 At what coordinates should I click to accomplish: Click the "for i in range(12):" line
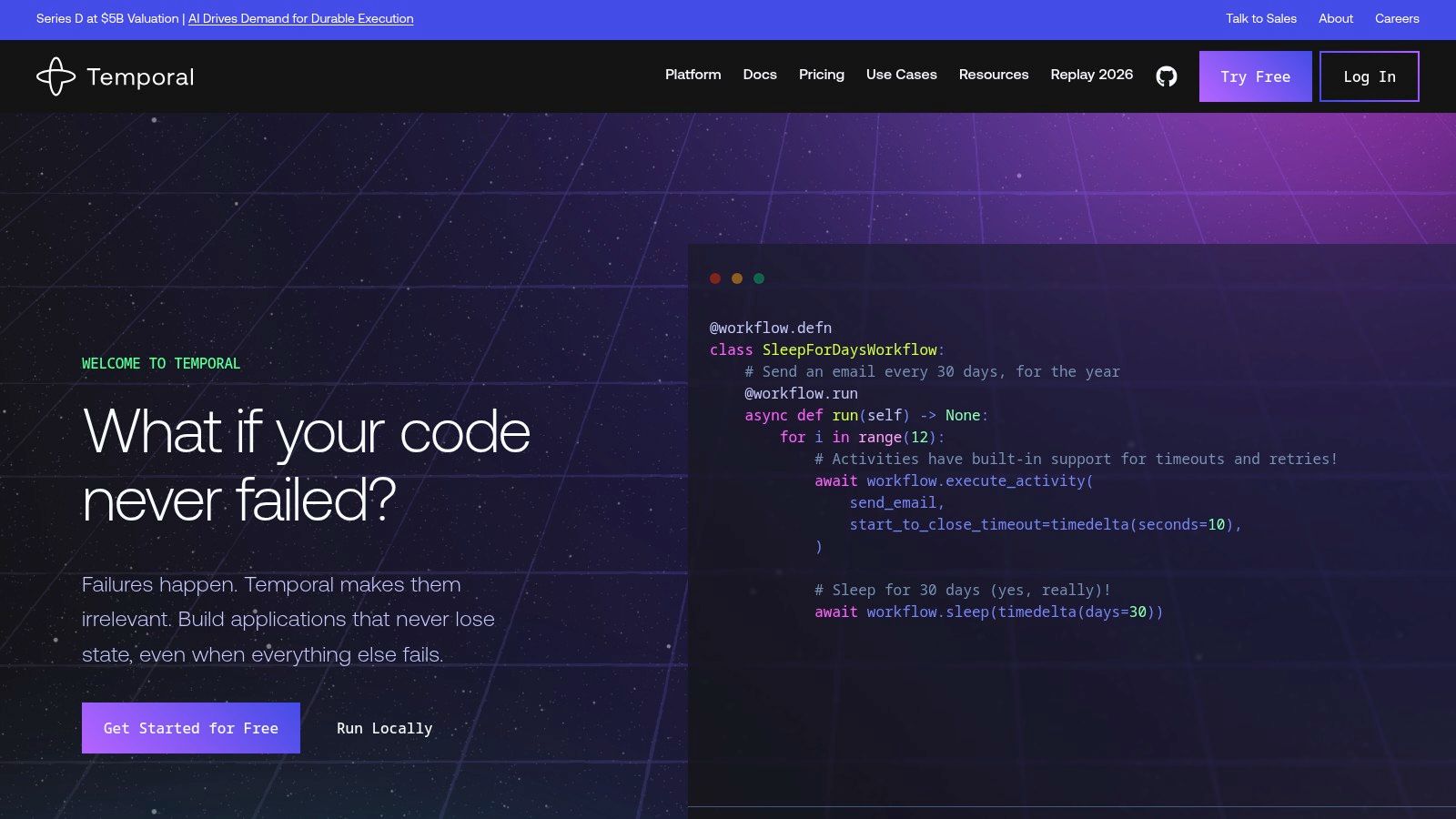(x=863, y=437)
